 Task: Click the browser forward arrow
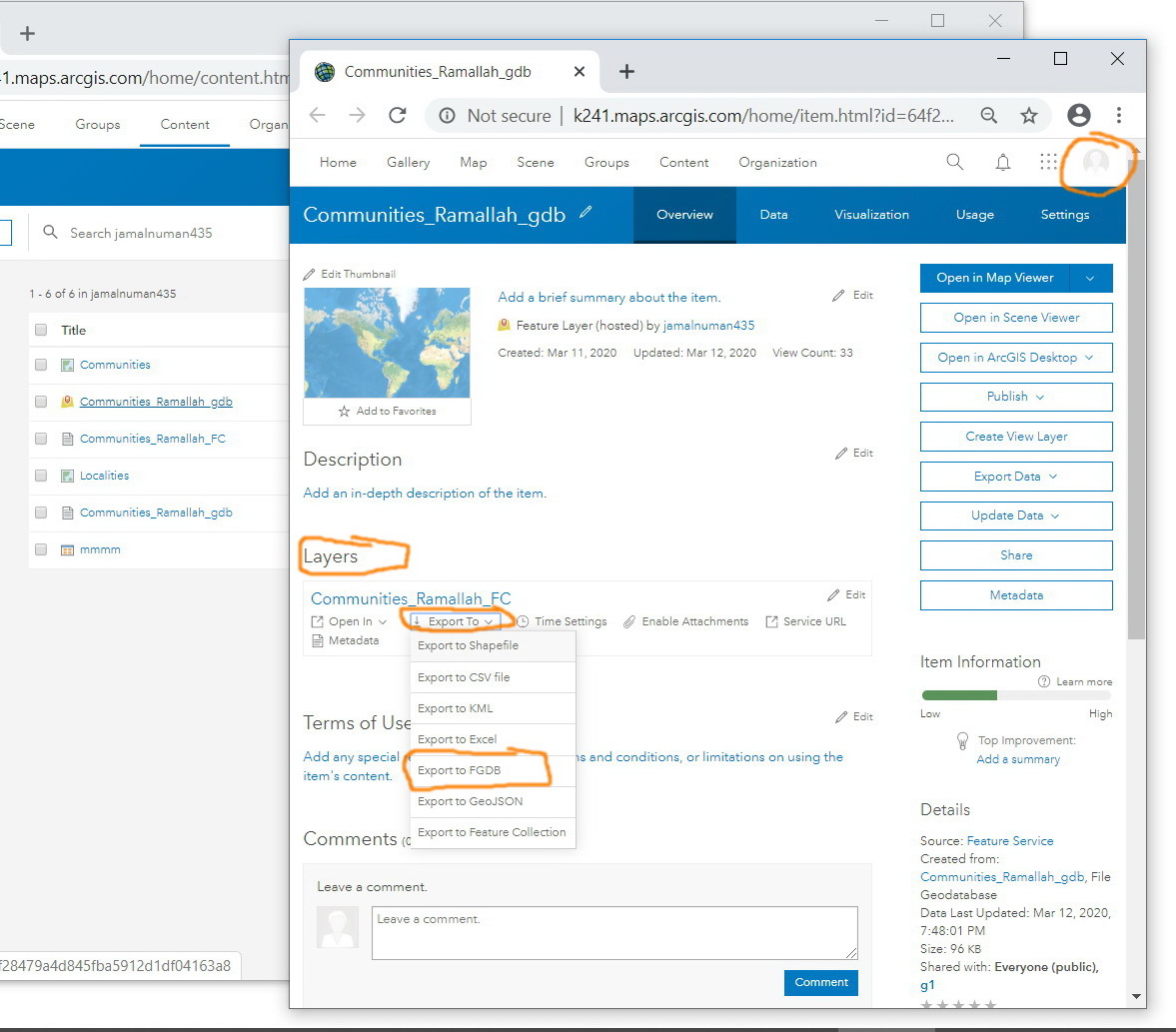tap(357, 115)
